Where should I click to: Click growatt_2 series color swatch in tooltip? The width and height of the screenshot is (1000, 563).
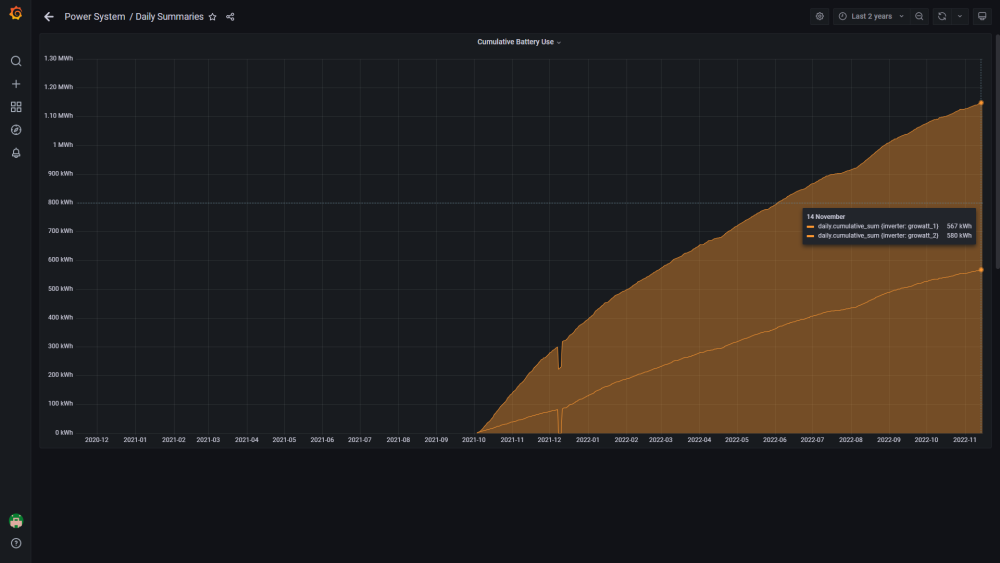[810, 236]
